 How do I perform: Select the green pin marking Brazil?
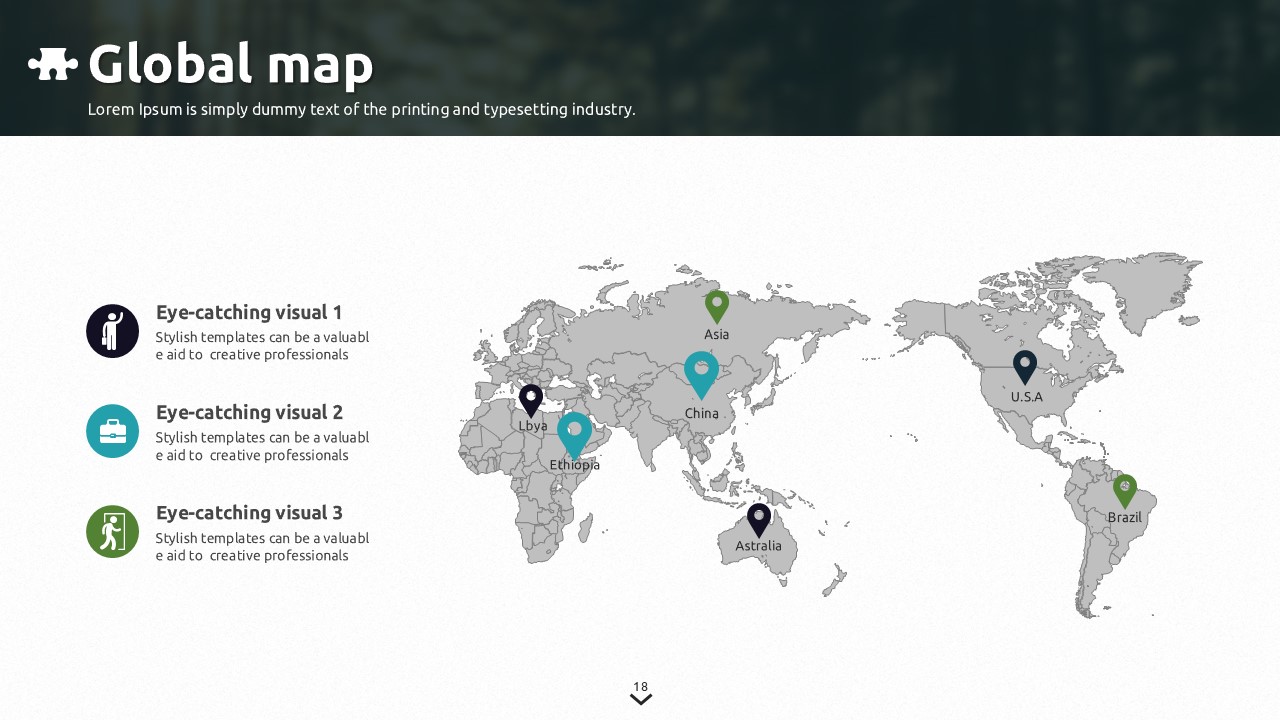point(1125,490)
